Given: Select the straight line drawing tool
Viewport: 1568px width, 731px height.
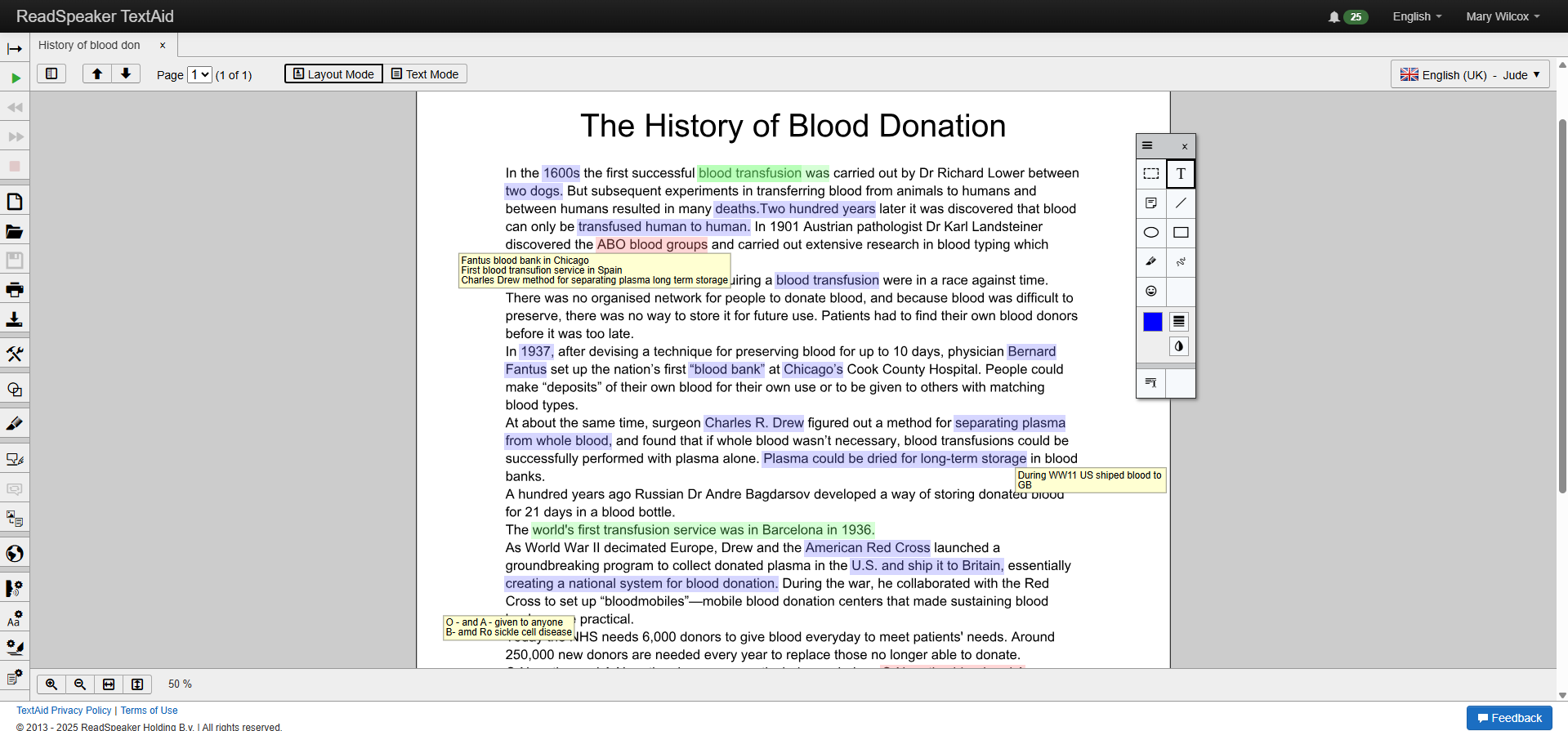Looking at the screenshot, I should 1180,203.
